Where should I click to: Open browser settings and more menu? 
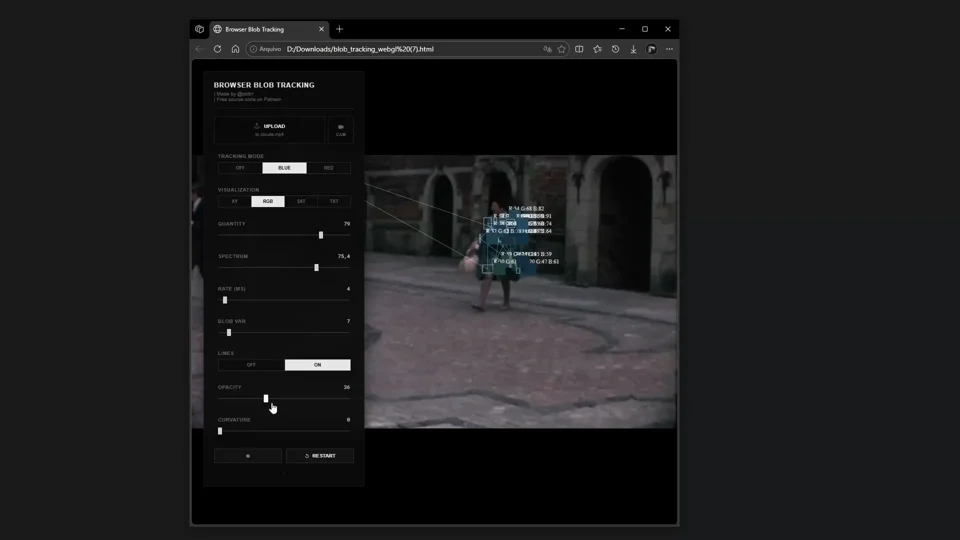tap(669, 49)
